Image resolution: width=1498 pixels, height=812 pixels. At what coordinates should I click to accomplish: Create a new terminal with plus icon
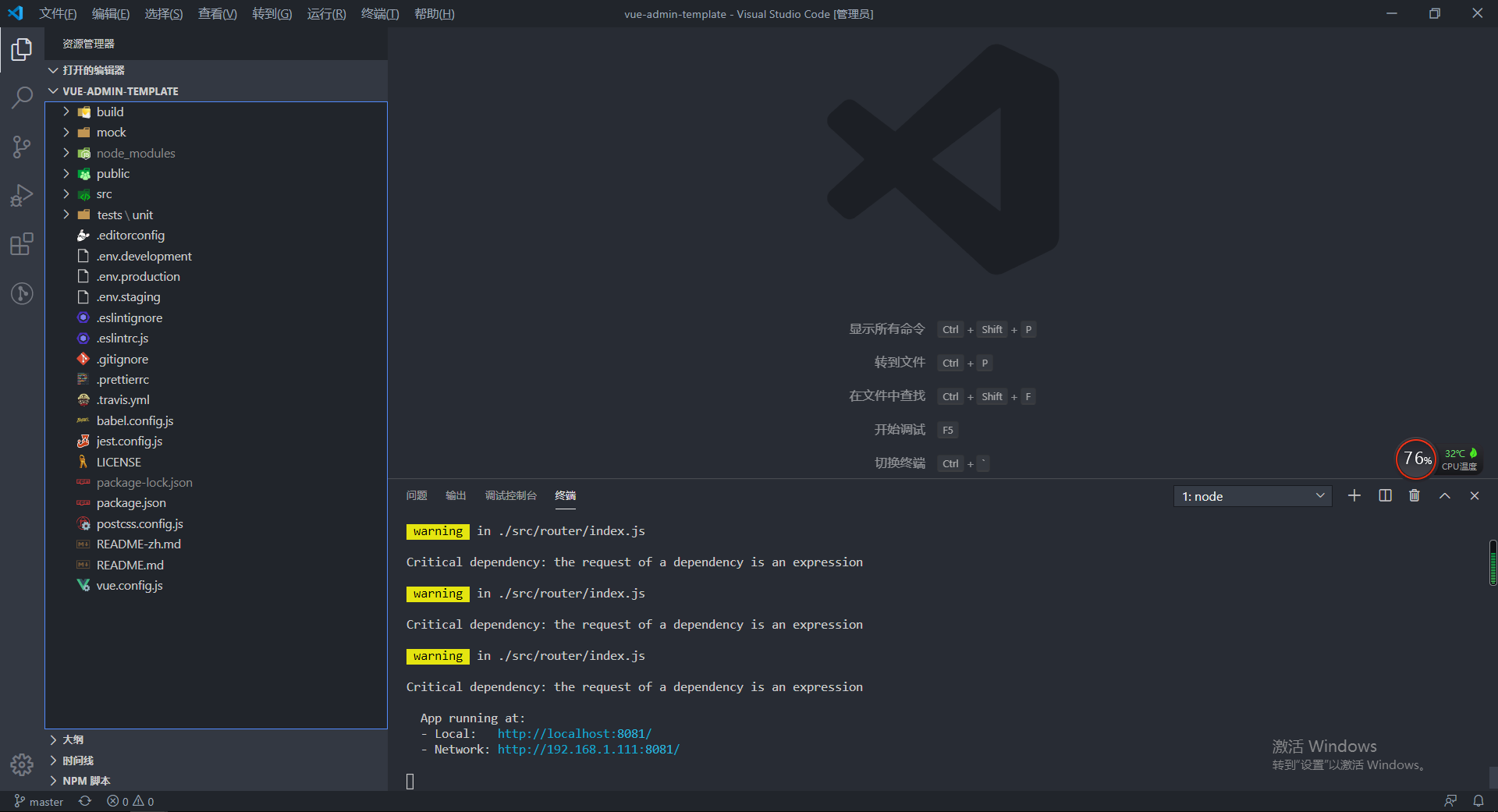click(x=1354, y=496)
